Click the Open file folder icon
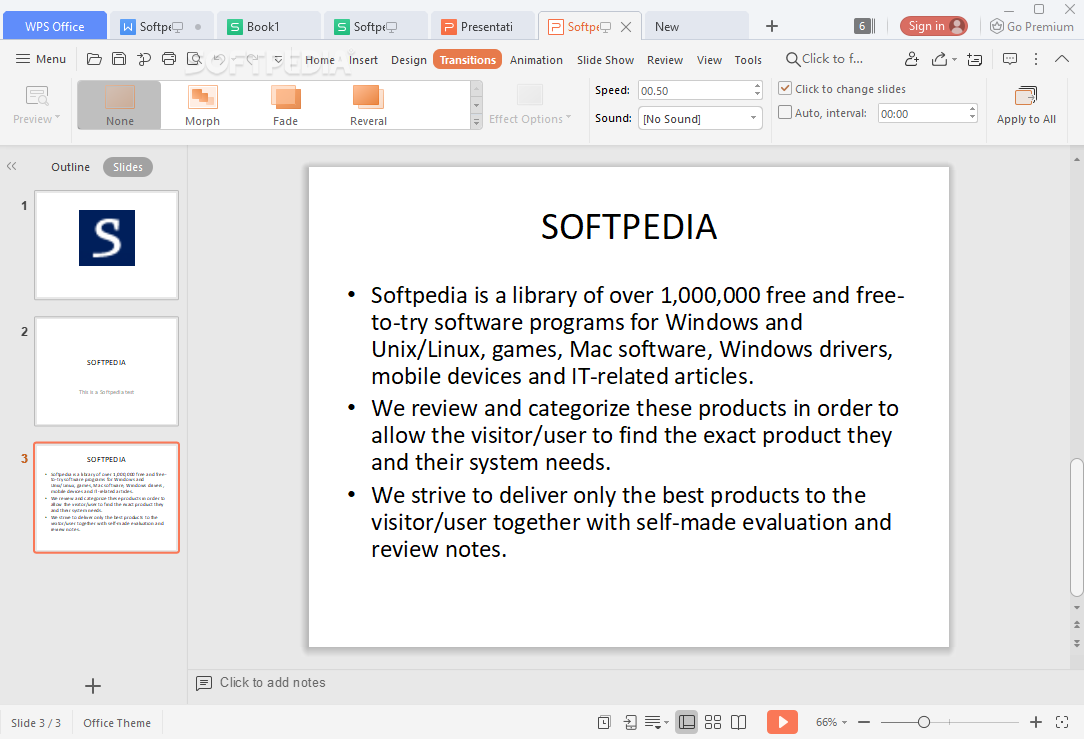The image size is (1084, 739). point(94,59)
